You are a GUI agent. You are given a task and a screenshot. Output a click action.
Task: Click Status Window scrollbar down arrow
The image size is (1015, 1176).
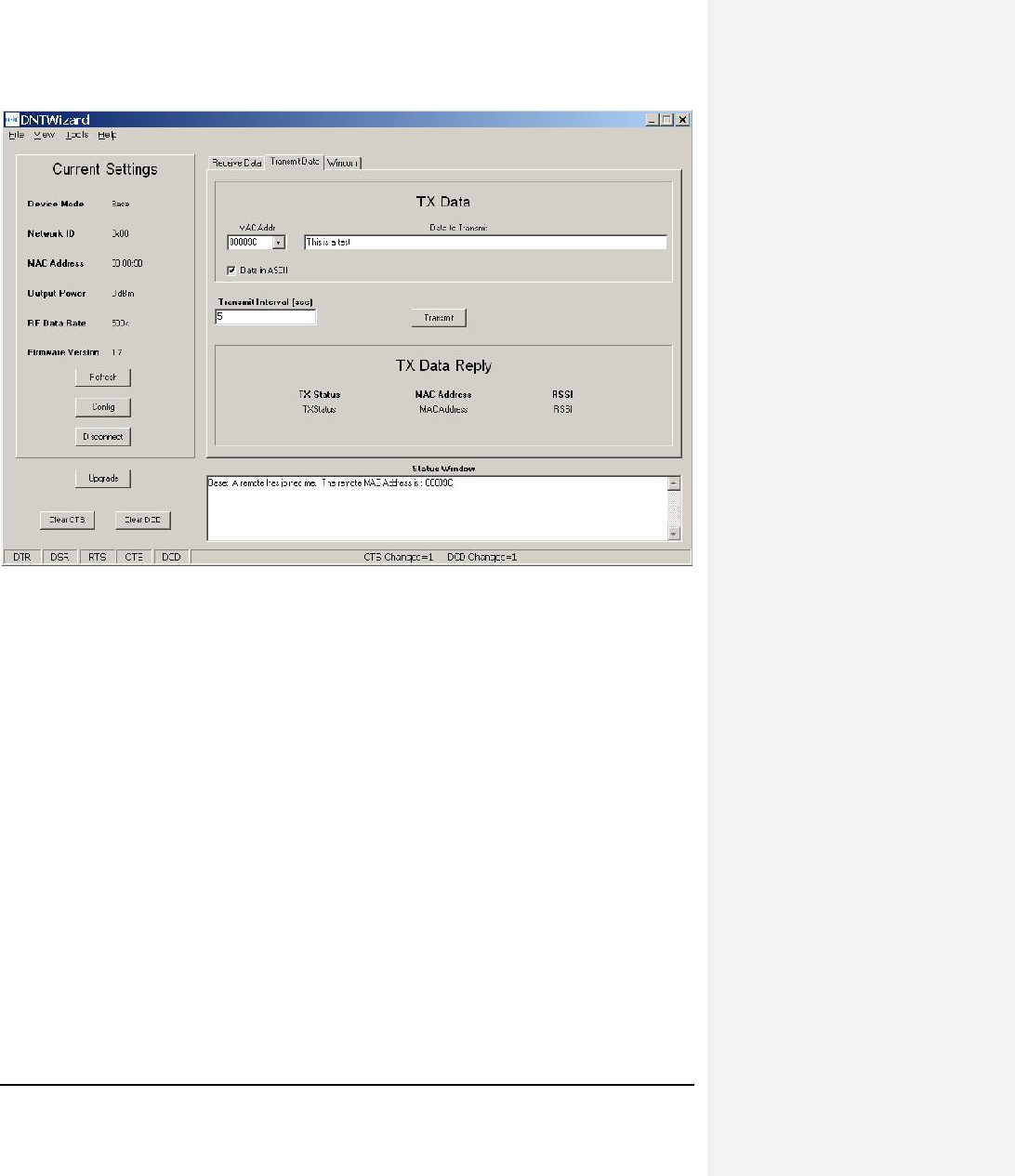point(674,534)
